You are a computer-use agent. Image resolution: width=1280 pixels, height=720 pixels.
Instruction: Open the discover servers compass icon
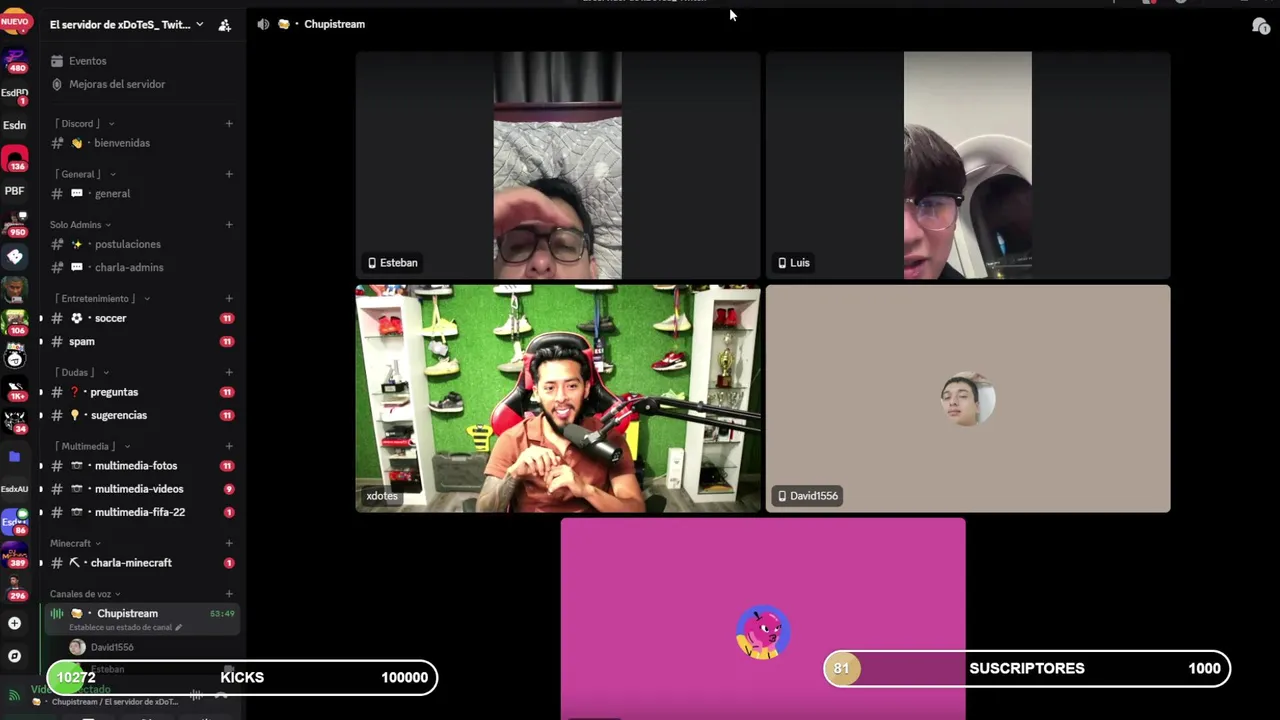(14, 656)
